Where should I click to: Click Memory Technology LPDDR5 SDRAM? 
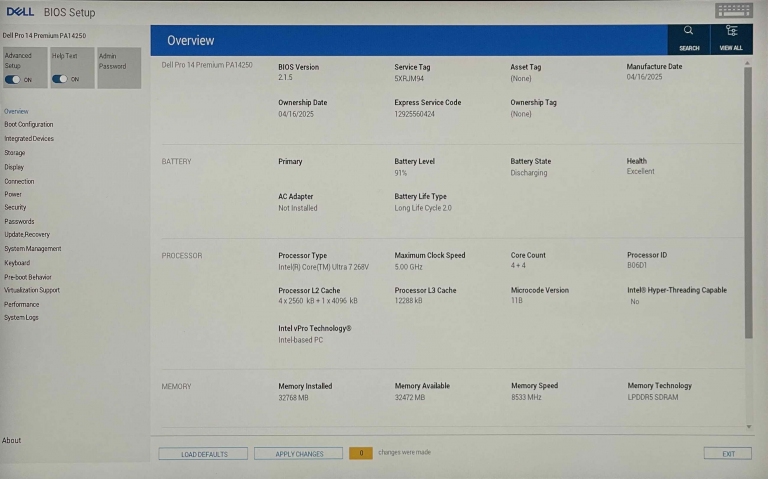pyautogui.click(x=653, y=397)
